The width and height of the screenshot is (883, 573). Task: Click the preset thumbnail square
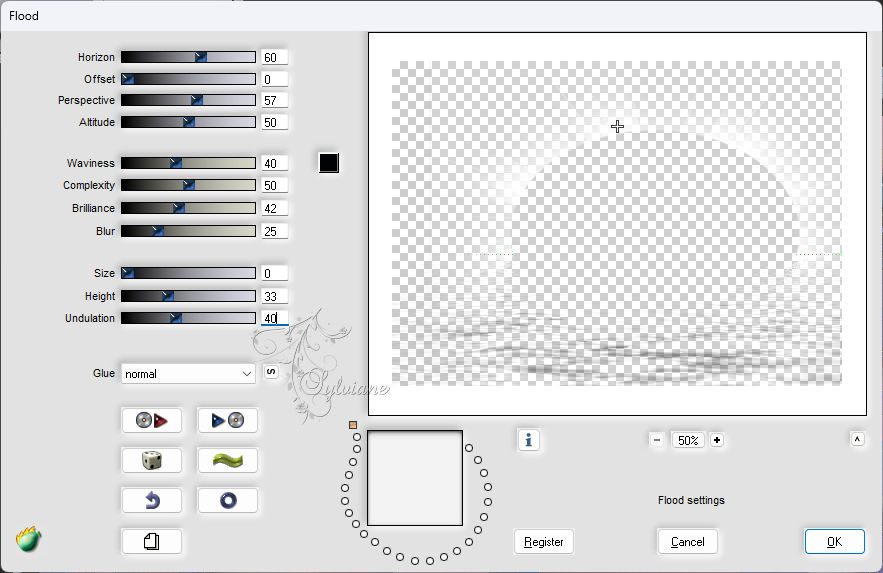tap(415, 478)
